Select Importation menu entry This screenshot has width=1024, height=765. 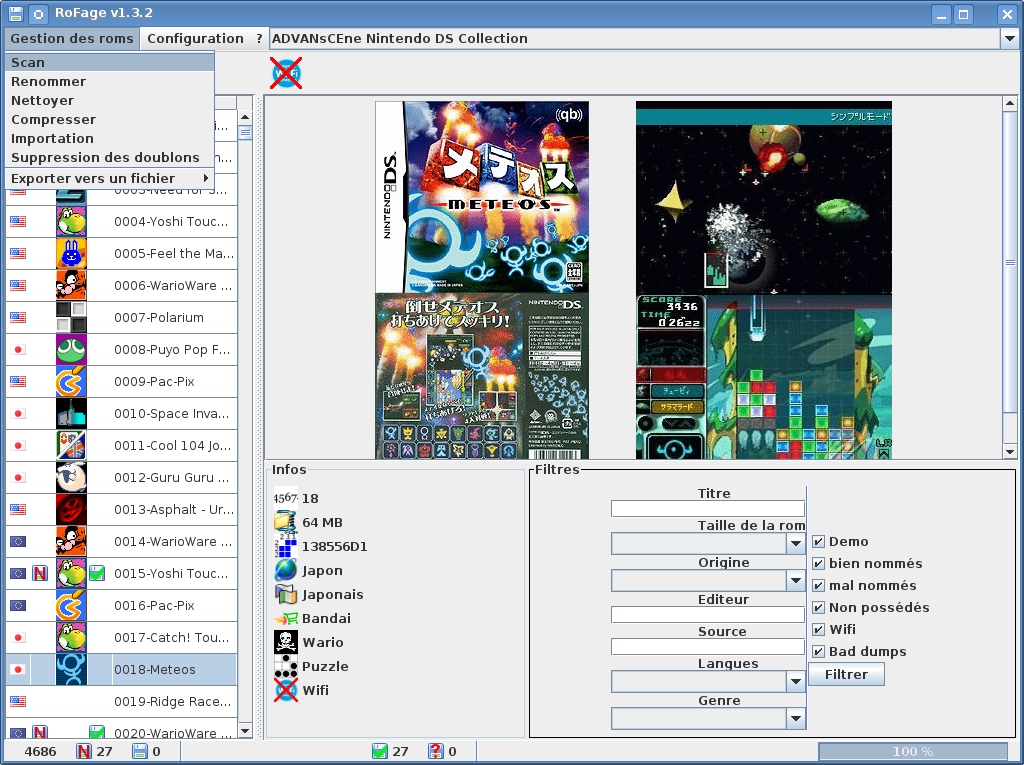tap(110, 138)
